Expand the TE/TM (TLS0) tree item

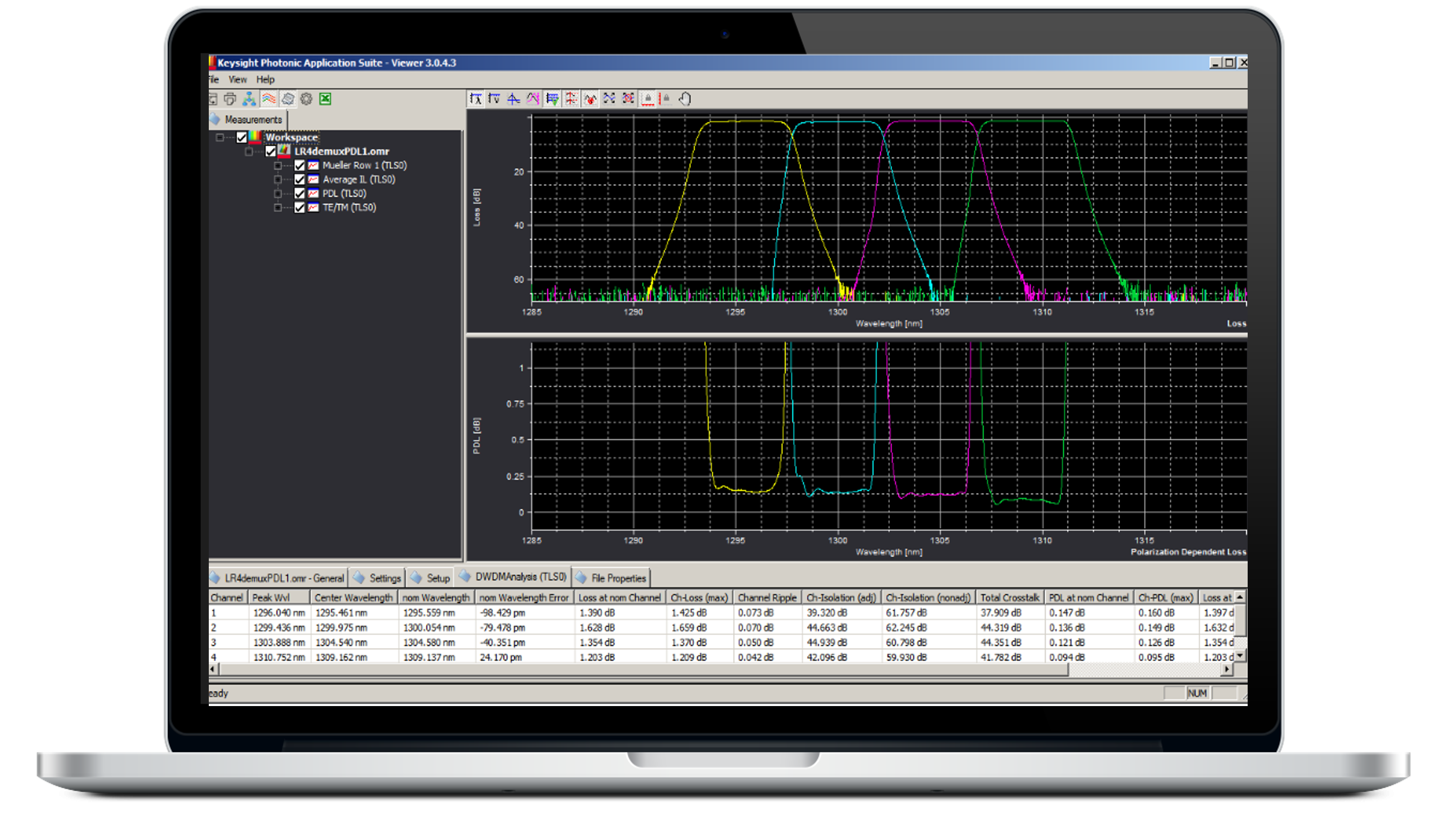tap(277, 207)
